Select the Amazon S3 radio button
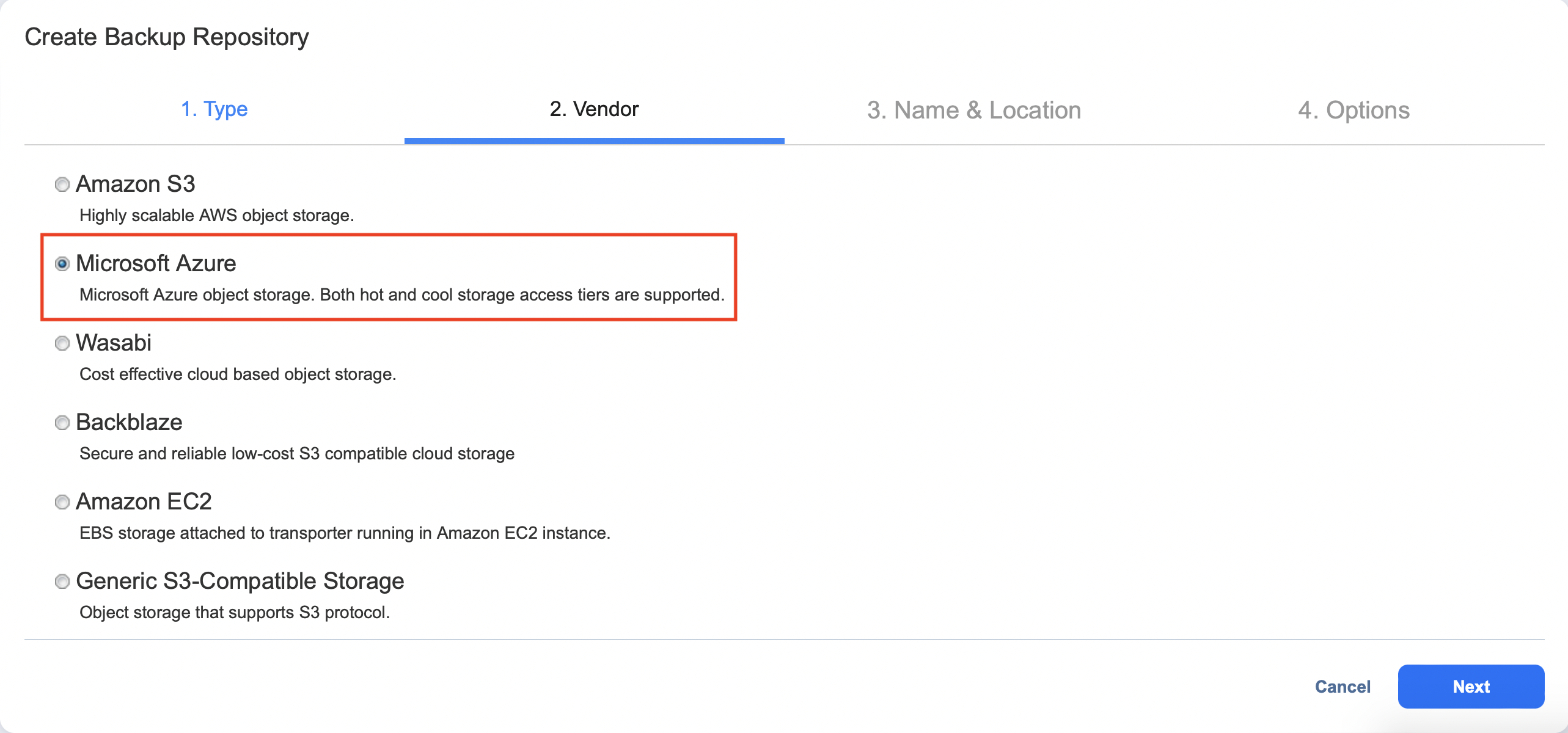 62,184
